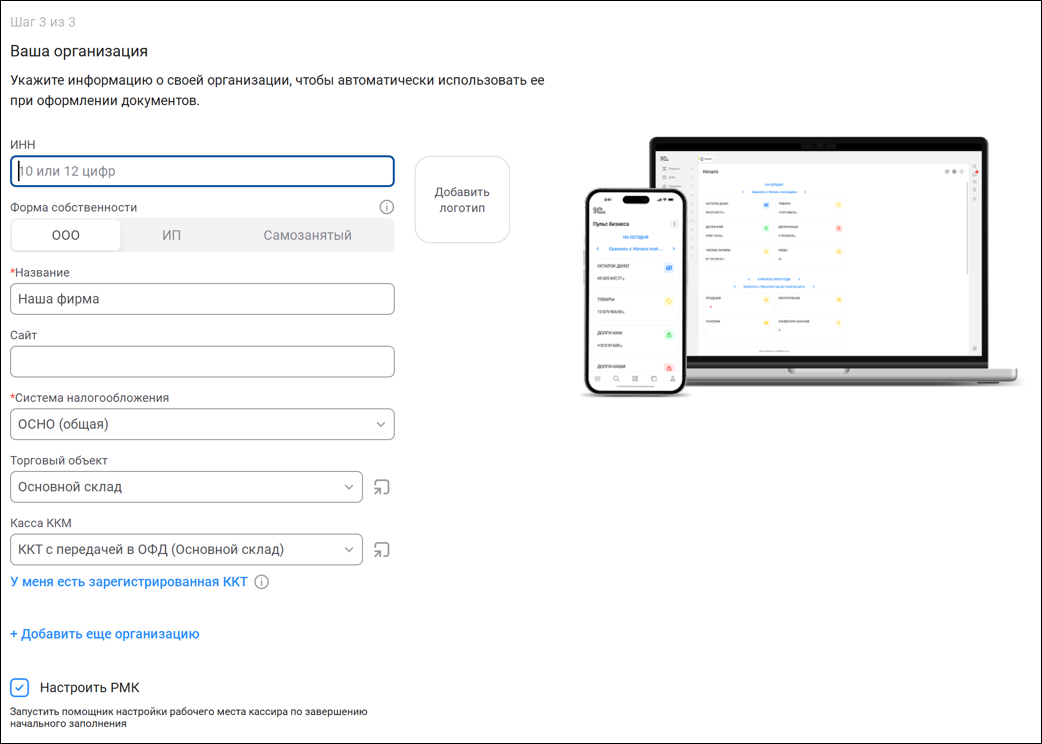Open Торговый объект record via open-form icon
The height and width of the screenshot is (744, 1042).
pos(381,488)
